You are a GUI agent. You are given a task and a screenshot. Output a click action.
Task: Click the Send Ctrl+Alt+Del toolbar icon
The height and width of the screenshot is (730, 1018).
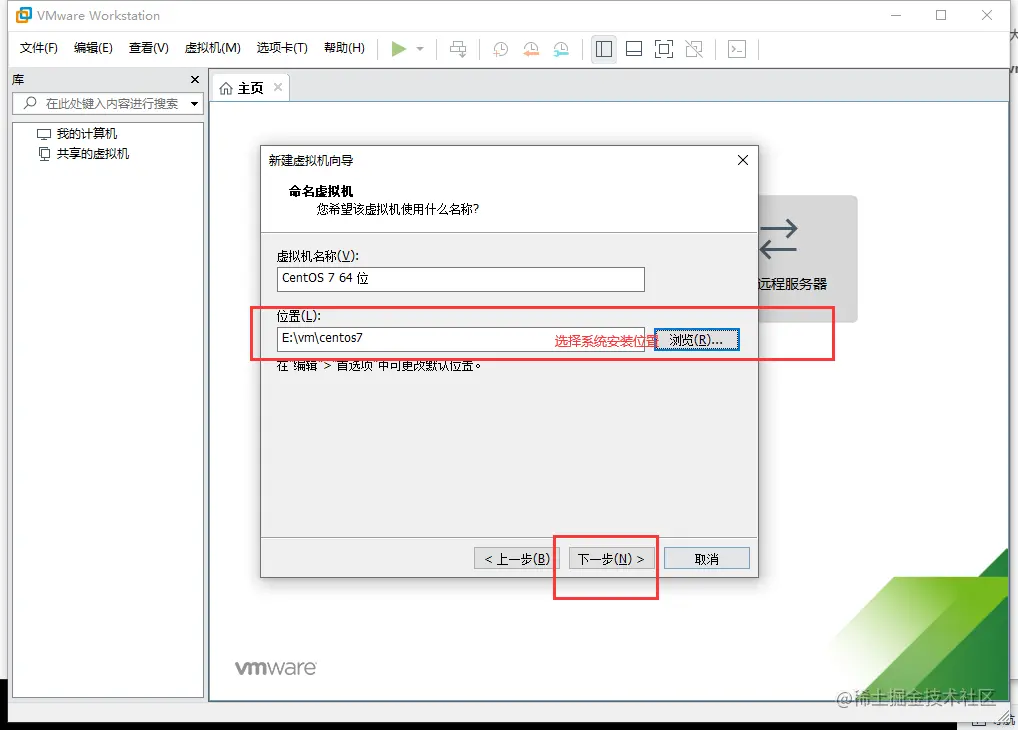(x=458, y=49)
